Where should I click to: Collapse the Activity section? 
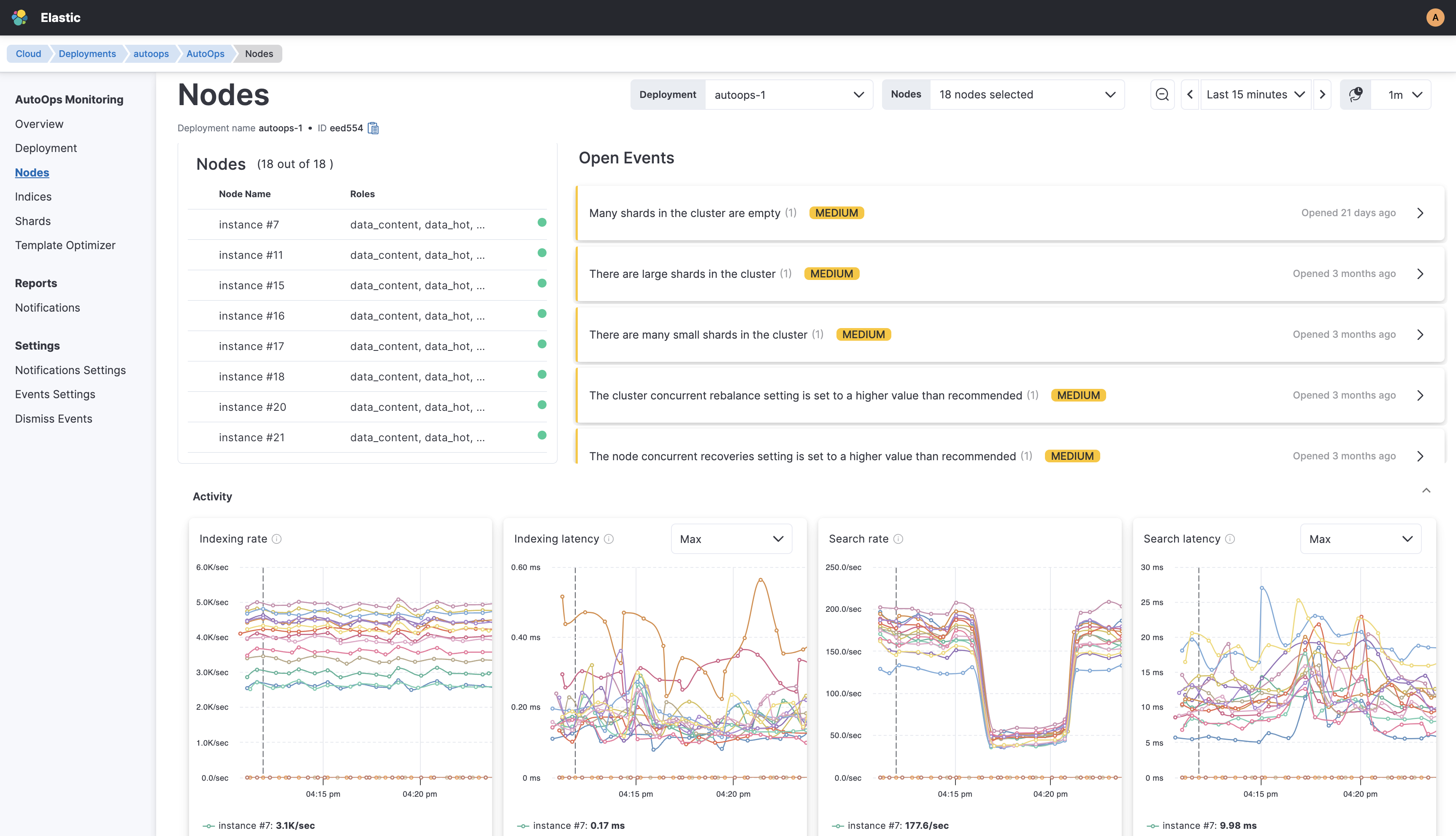click(1427, 490)
